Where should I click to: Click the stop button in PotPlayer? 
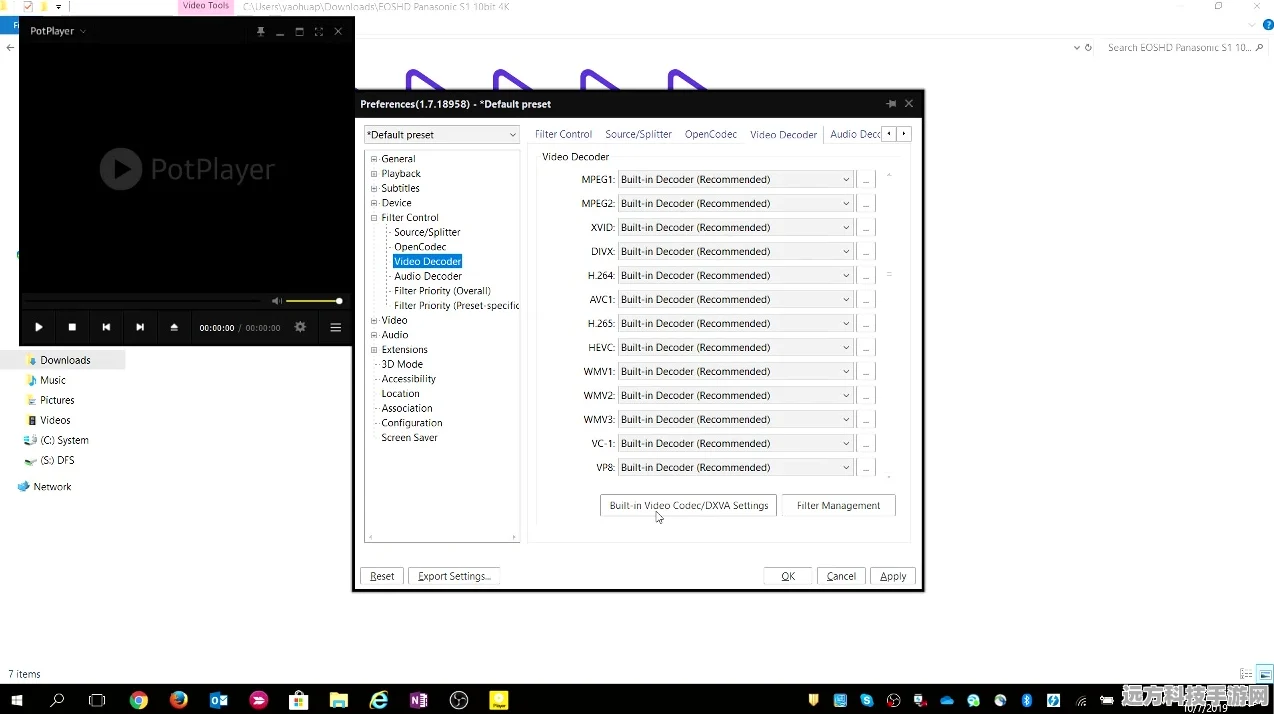pos(72,327)
